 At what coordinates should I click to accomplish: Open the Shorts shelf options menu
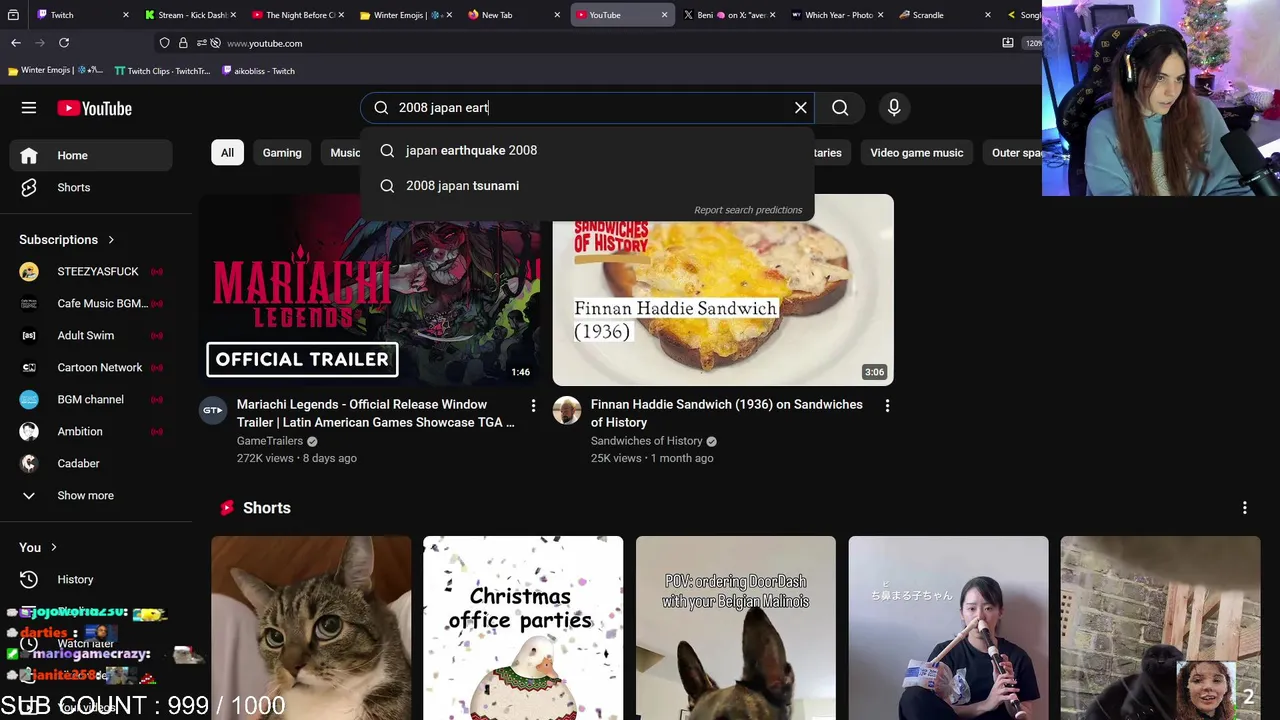tap(1245, 508)
